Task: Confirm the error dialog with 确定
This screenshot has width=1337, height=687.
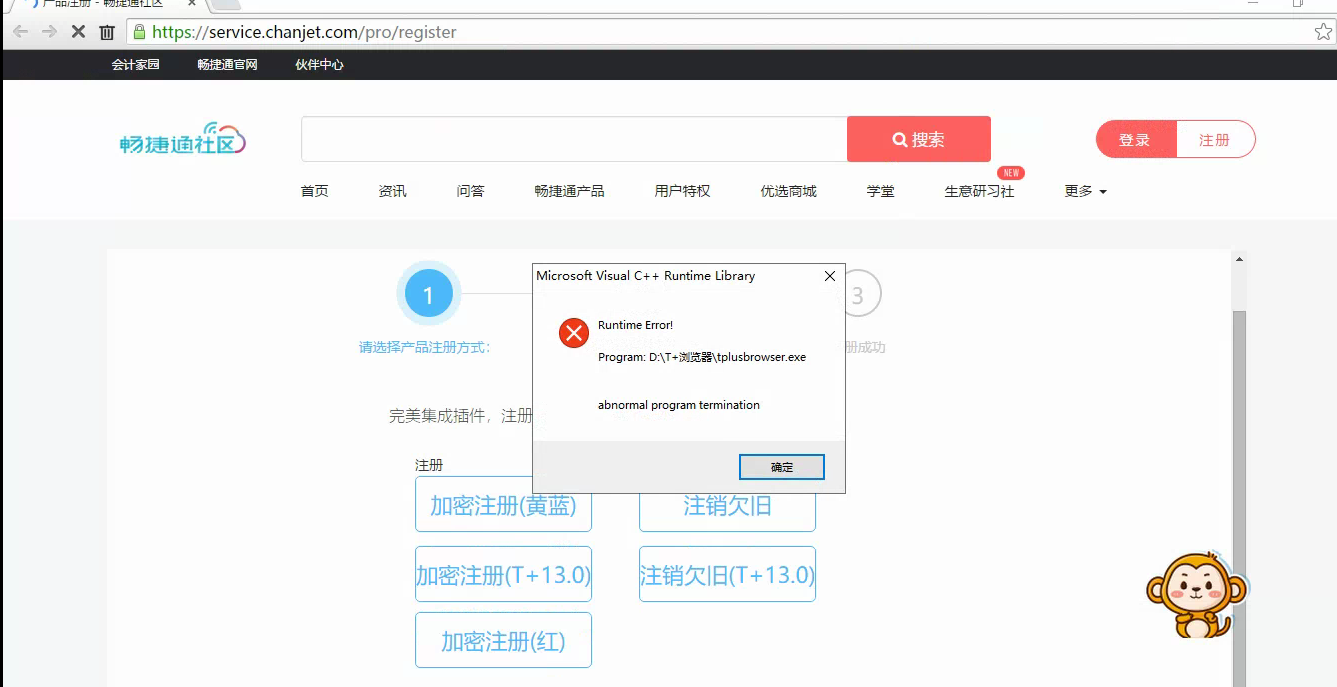Action: (x=782, y=467)
